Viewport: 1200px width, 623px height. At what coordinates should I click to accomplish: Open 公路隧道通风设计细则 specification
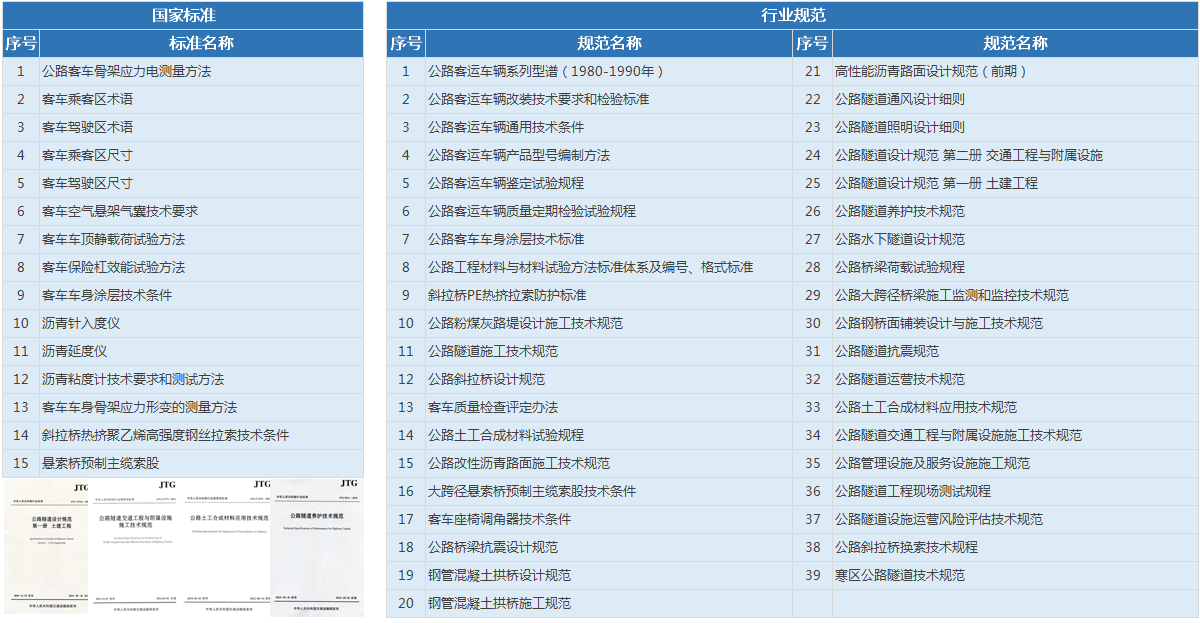pyautogui.click(x=899, y=99)
